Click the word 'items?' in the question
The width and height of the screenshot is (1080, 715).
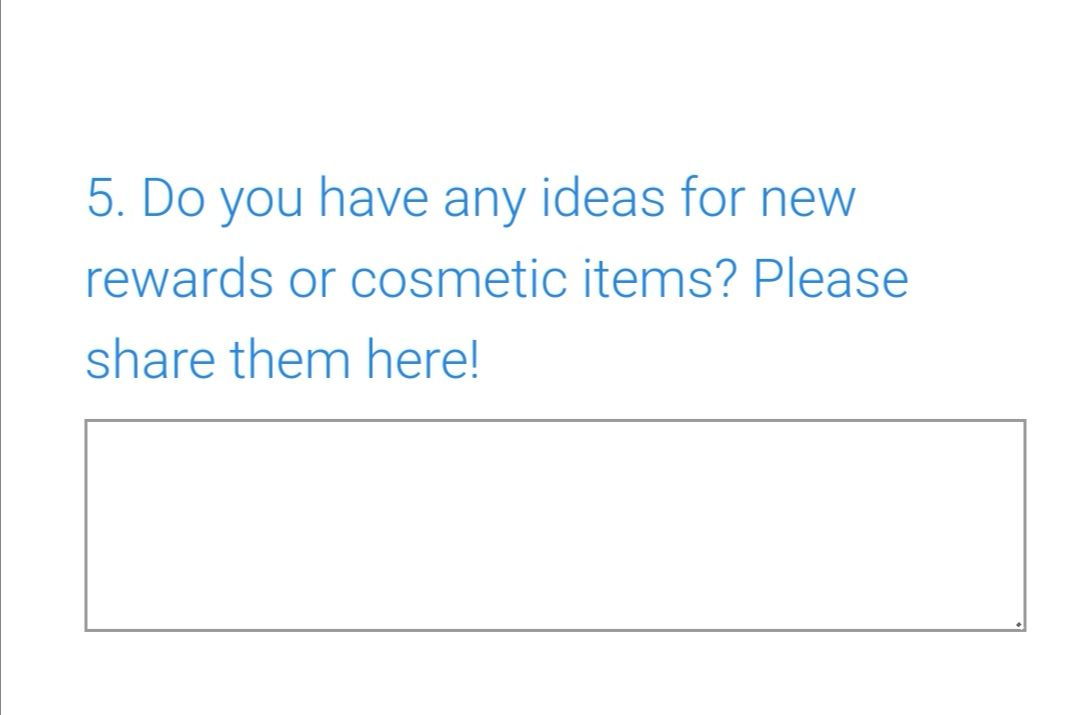pyautogui.click(x=661, y=278)
